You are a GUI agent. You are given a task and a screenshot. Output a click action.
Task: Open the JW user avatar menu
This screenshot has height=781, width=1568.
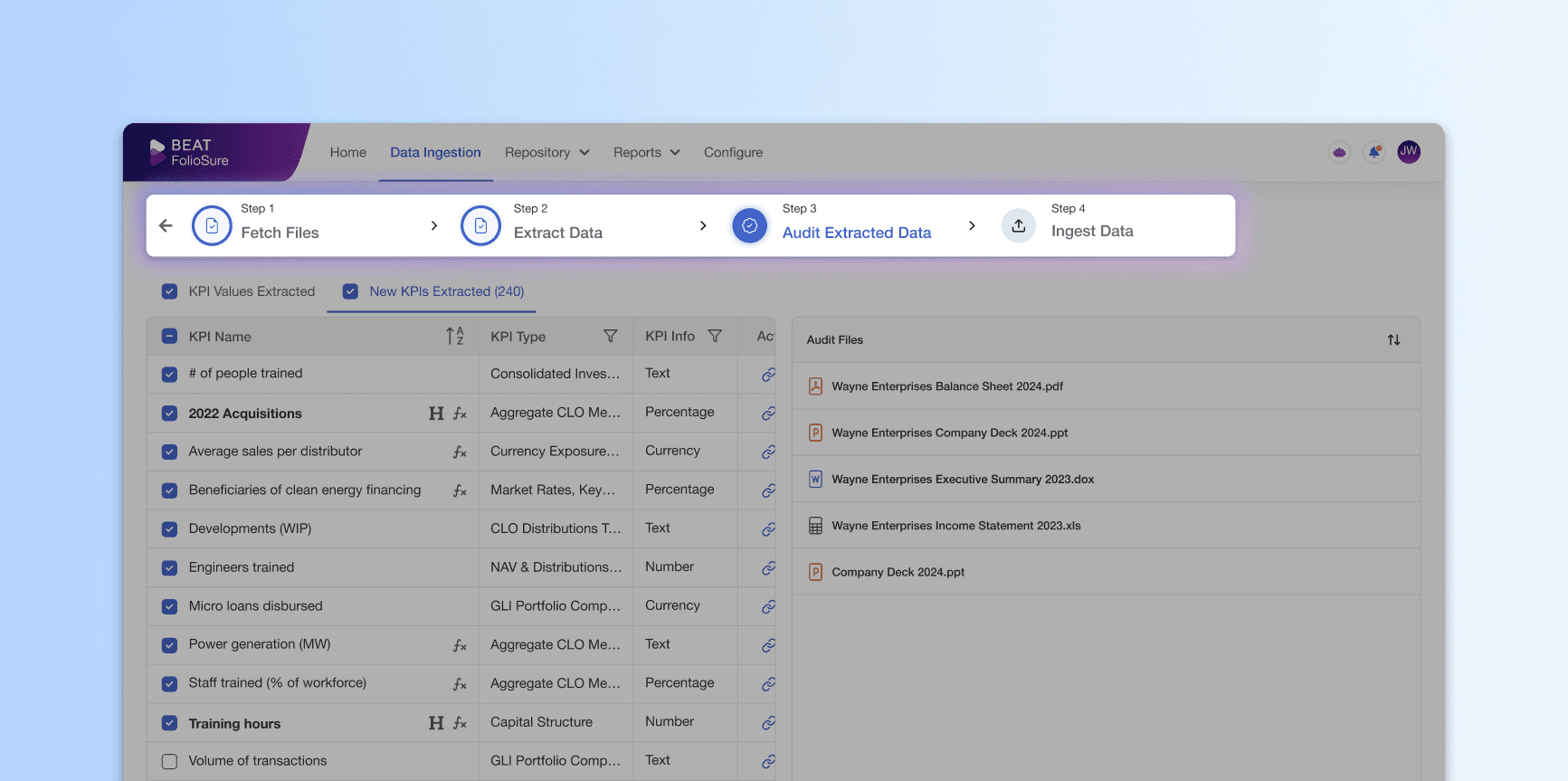click(x=1409, y=152)
